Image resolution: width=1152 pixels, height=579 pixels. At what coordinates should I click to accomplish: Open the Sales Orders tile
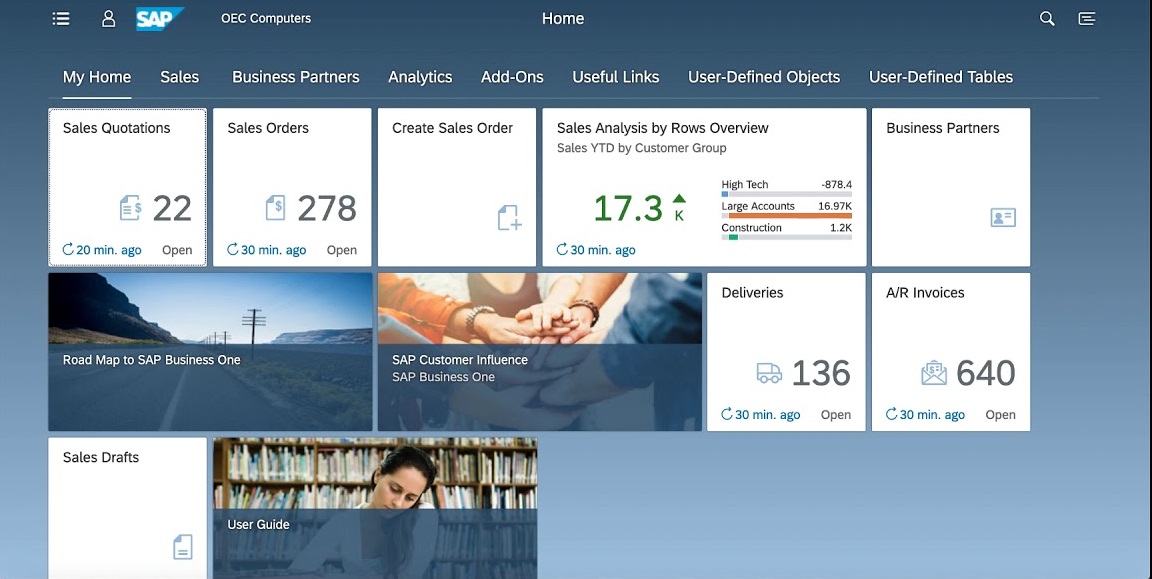[292, 187]
